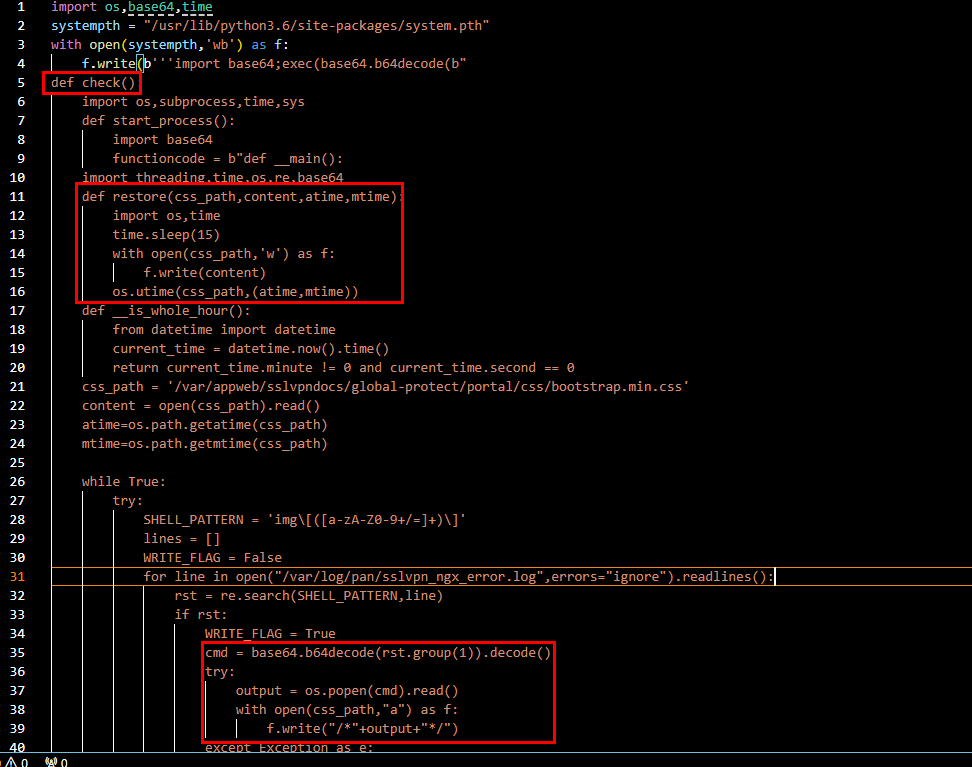
Task: Click line number 31 in the gutter
Action: tap(17, 576)
